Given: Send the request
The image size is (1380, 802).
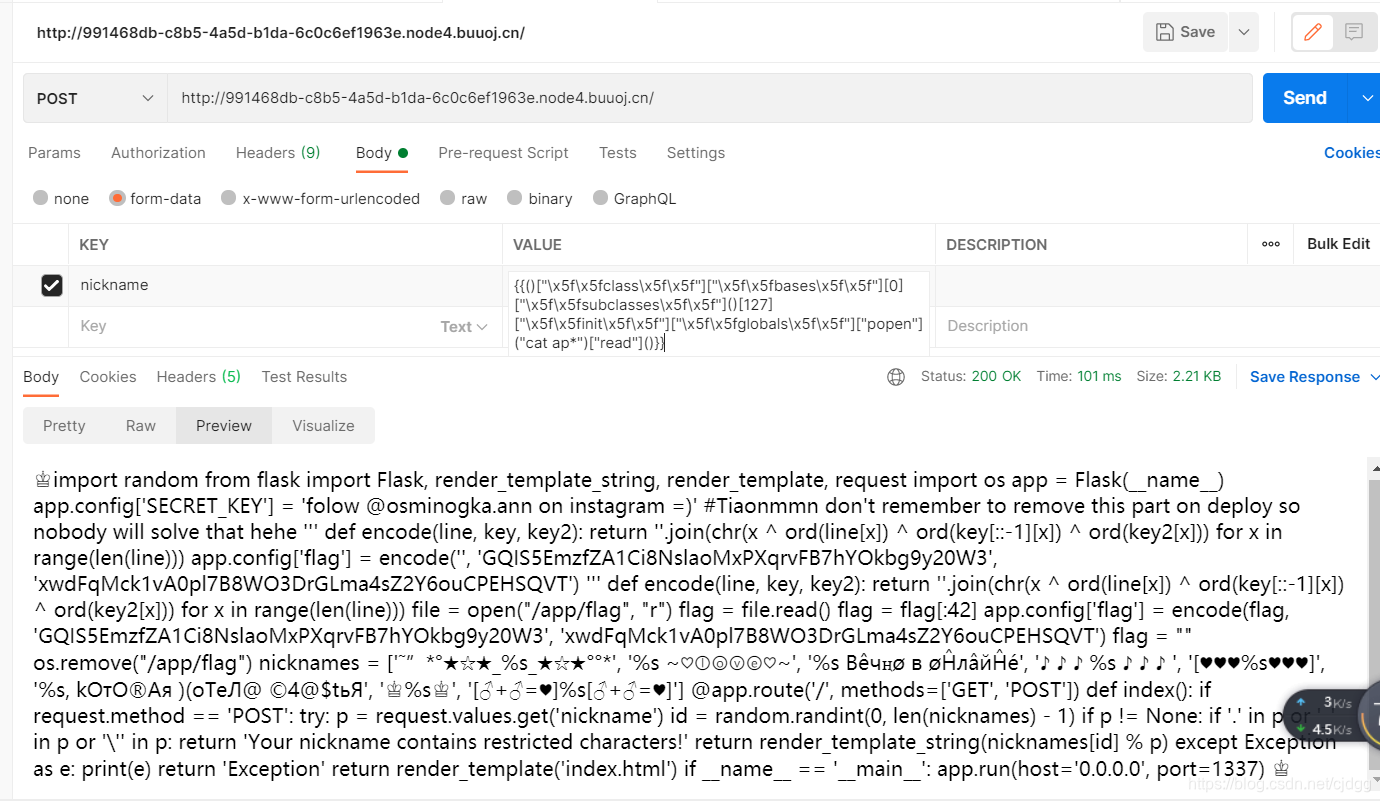Looking at the screenshot, I should pyautogui.click(x=1305, y=98).
